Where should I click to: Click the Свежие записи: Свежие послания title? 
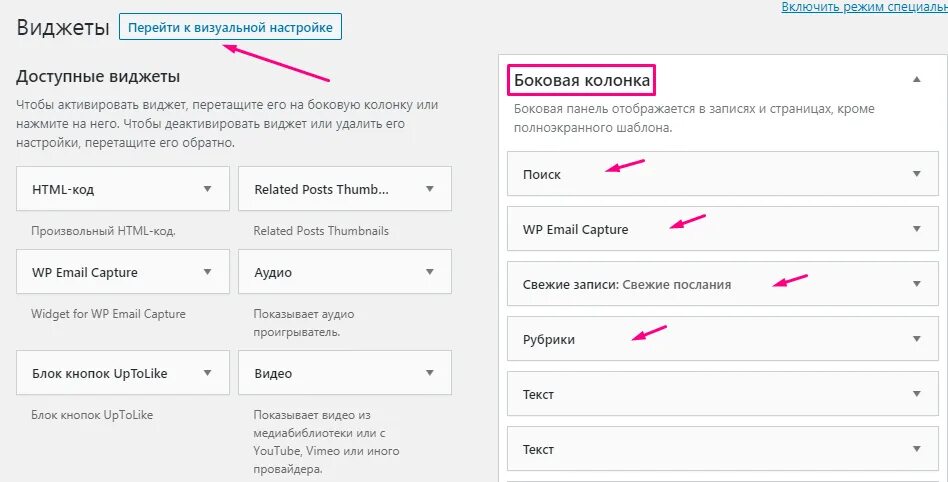(626, 284)
